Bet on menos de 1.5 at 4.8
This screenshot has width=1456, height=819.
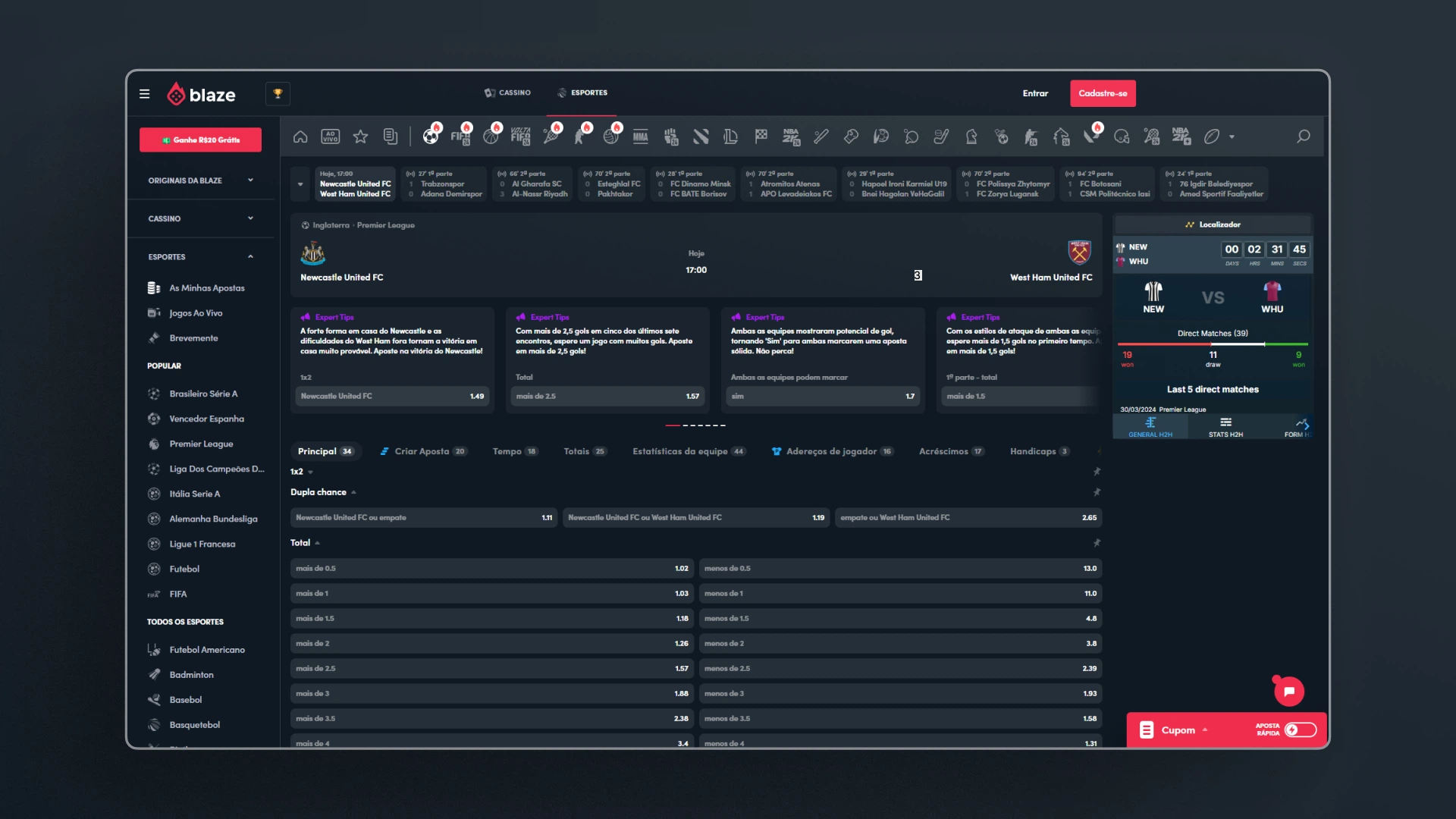point(900,619)
